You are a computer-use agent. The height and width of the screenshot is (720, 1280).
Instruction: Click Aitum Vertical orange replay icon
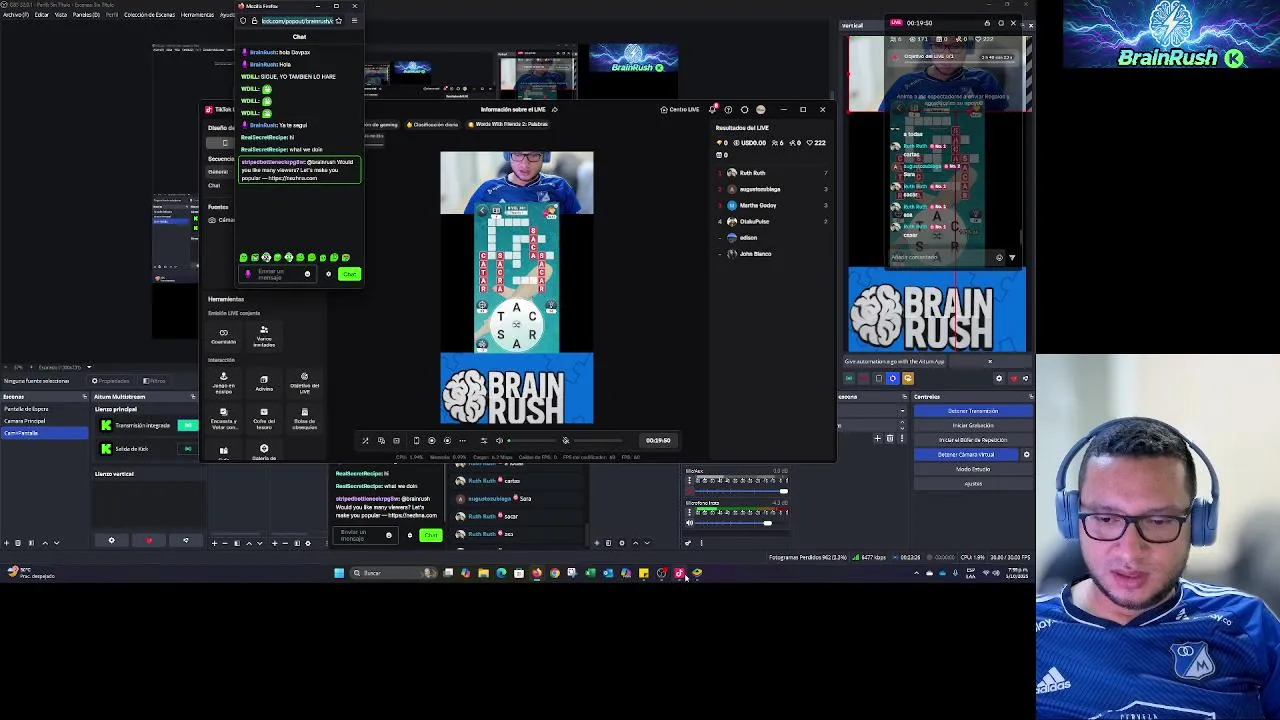(x=907, y=378)
